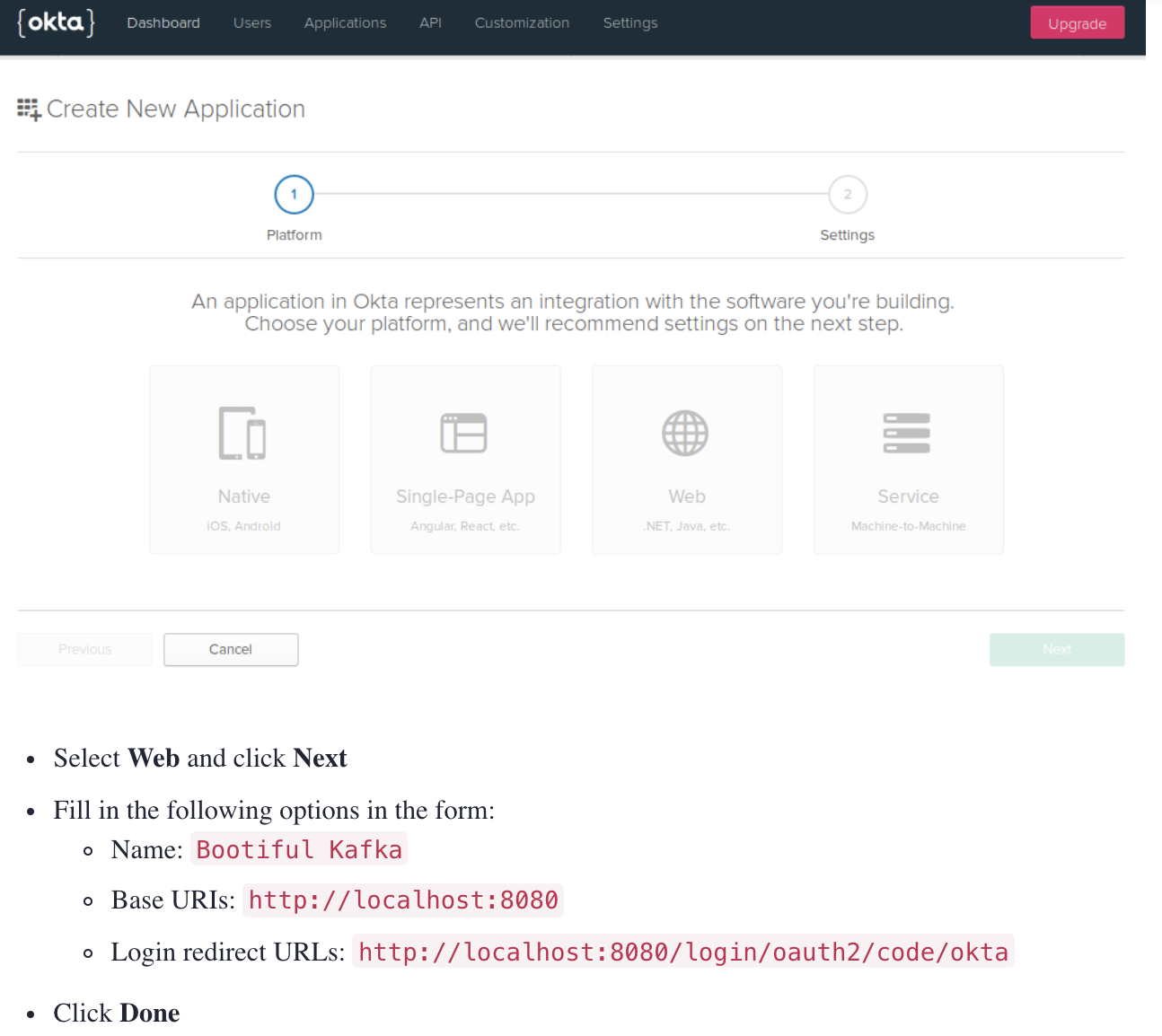Select step 1 Platform in the wizard
Screen dimensions: 1162x1036
(294, 194)
